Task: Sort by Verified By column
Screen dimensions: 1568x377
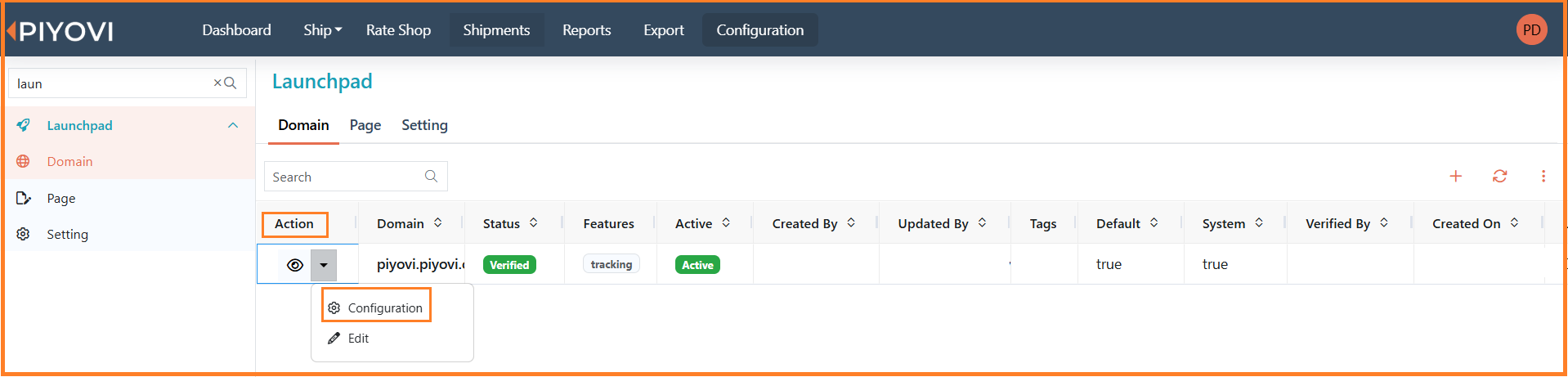Action: [1384, 222]
